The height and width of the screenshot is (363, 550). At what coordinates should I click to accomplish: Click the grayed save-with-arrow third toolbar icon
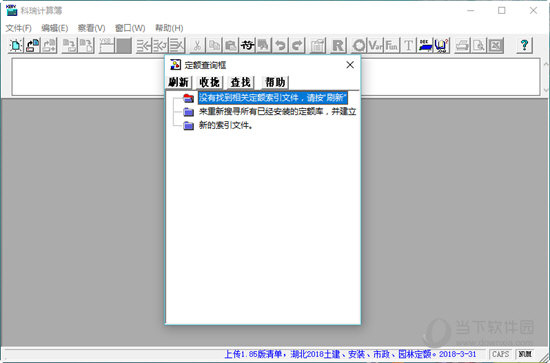click(49, 46)
